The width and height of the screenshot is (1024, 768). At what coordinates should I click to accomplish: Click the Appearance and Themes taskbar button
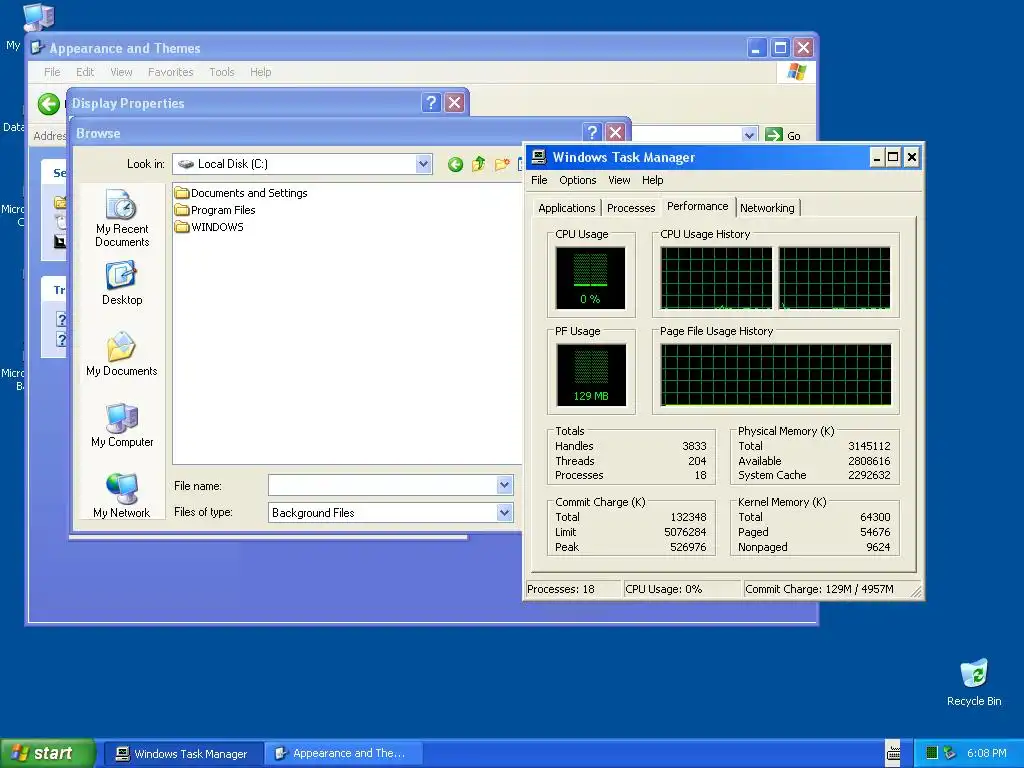[x=343, y=754]
